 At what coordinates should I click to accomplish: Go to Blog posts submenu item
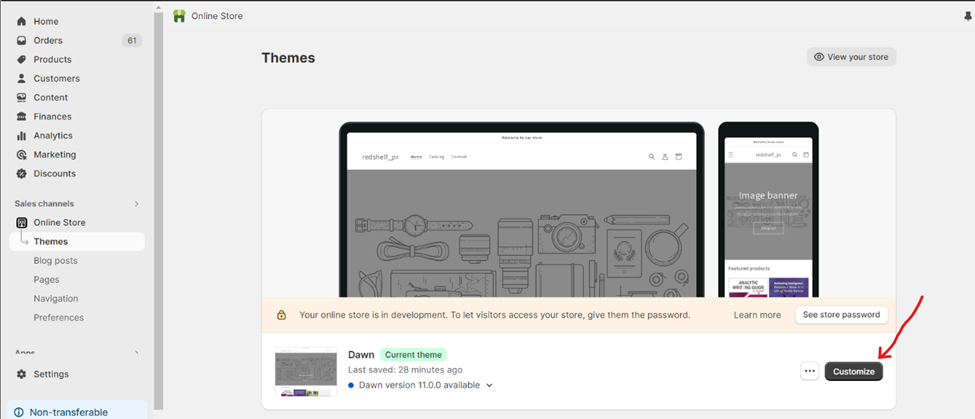pyautogui.click(x=55, y=260)
